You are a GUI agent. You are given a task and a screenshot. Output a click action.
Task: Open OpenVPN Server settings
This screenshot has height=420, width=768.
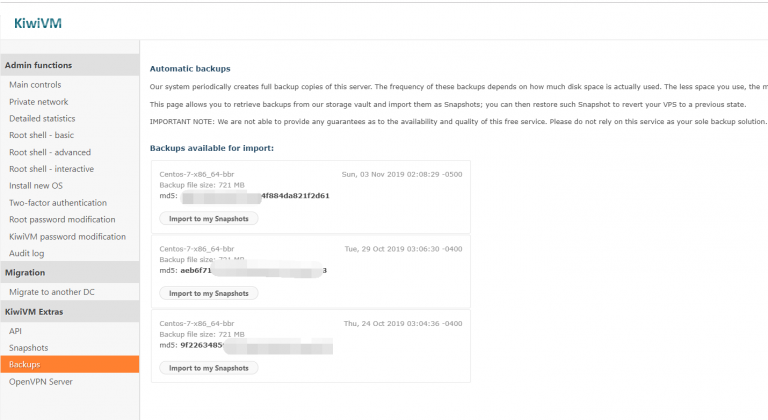click(41, 381)
